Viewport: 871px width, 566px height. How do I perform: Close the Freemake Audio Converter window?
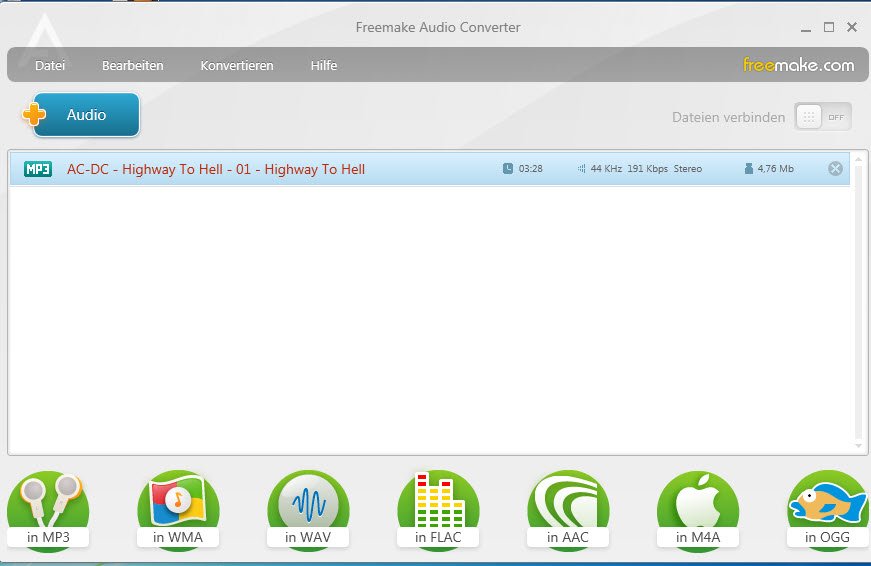point(852,27)
